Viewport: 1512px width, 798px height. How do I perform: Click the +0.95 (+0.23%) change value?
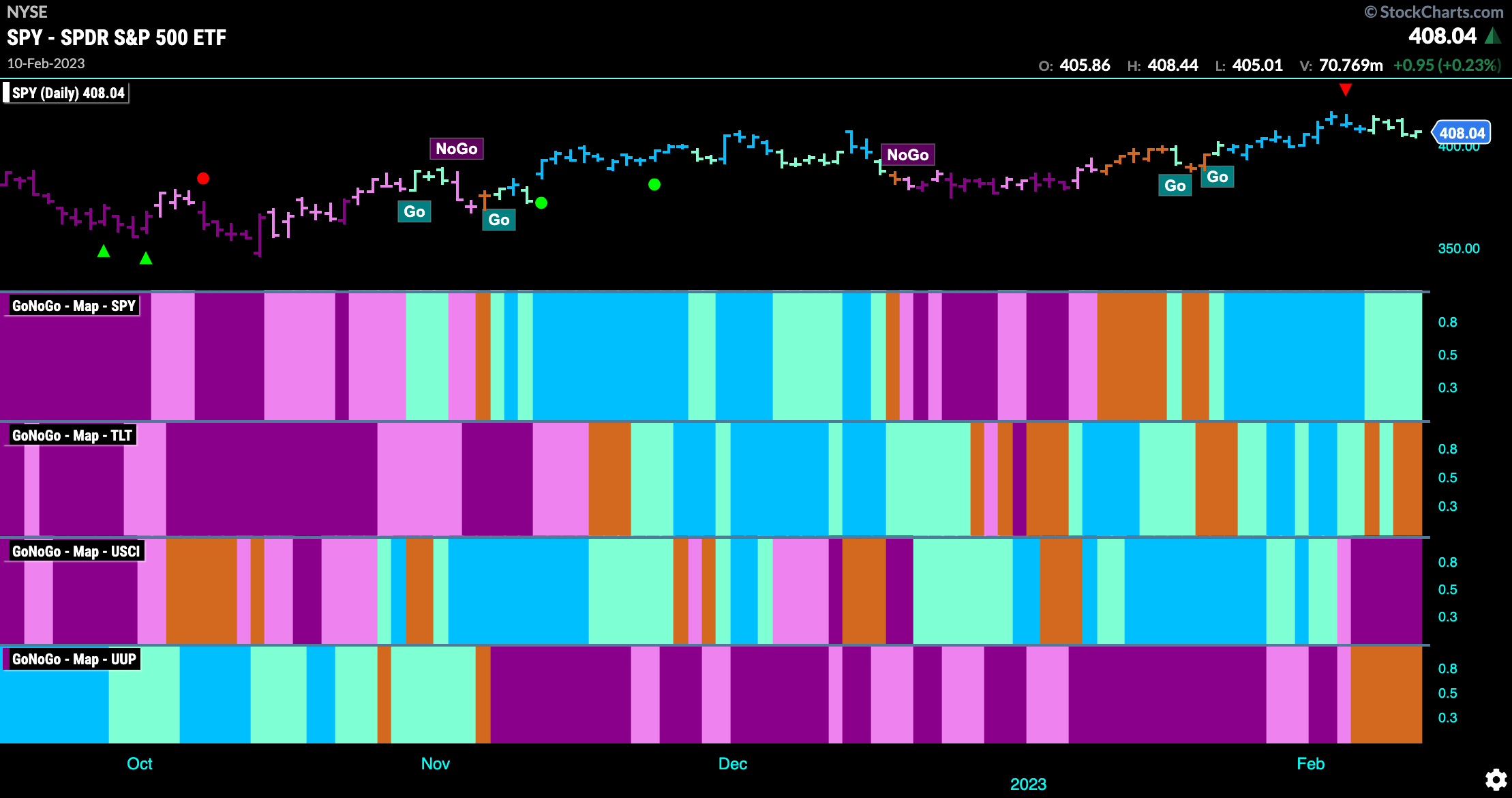click(1447, 65)
